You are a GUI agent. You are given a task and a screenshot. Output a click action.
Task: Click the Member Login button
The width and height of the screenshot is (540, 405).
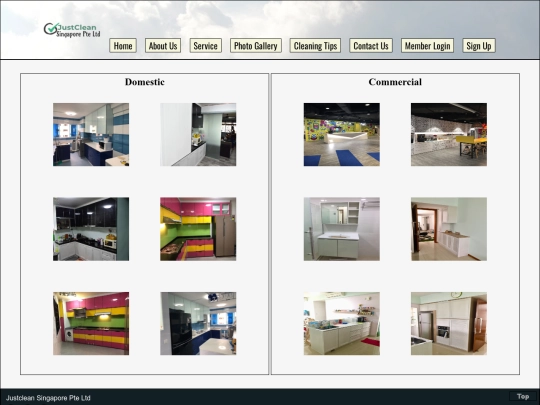coord(427,45)
